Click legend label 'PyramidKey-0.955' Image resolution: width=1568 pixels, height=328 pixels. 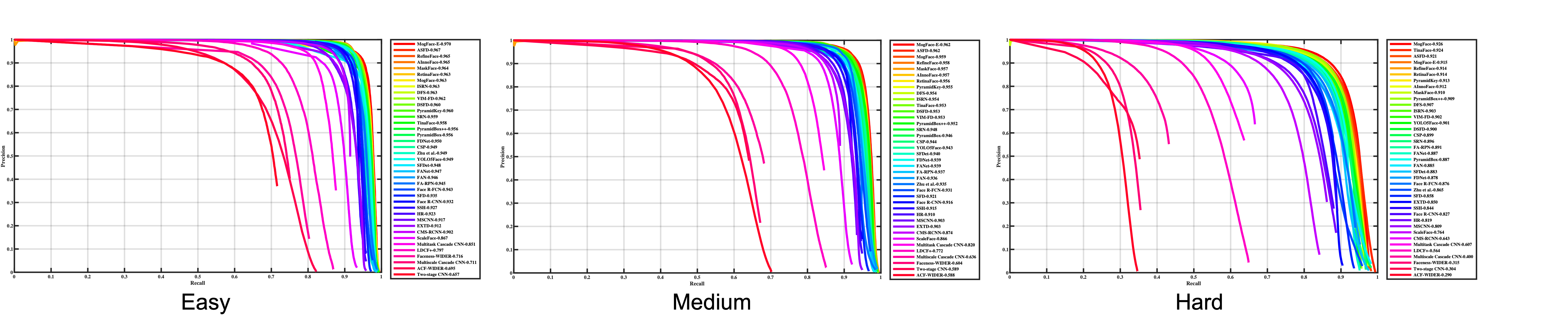coord(934,87)
